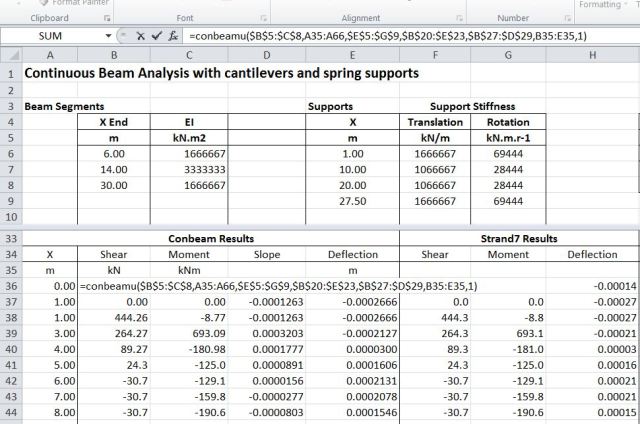
Task: Click the Format Painter tool
Action: click(75, 3)
